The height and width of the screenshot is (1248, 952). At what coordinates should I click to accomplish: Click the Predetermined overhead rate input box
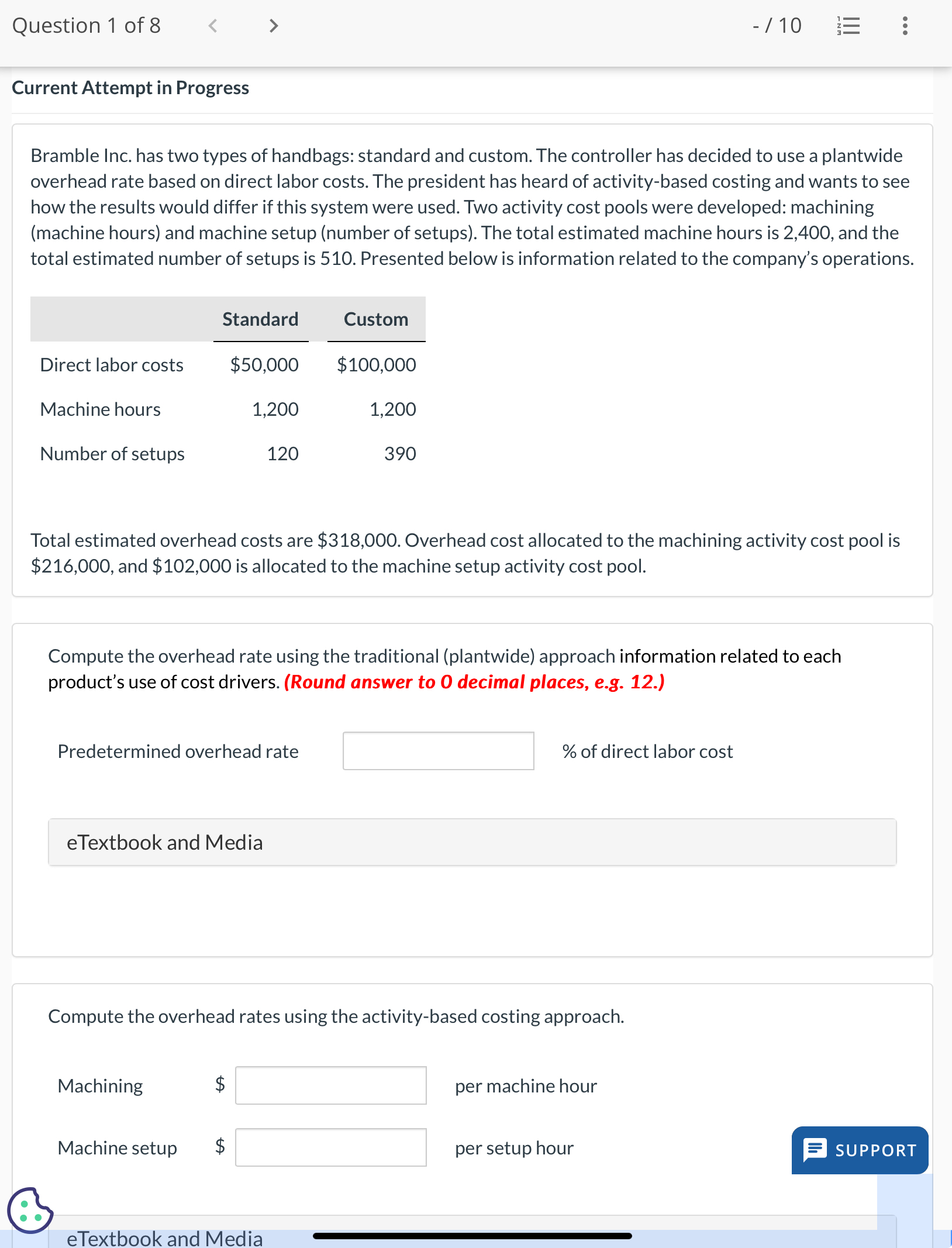[x=438, y=751]
